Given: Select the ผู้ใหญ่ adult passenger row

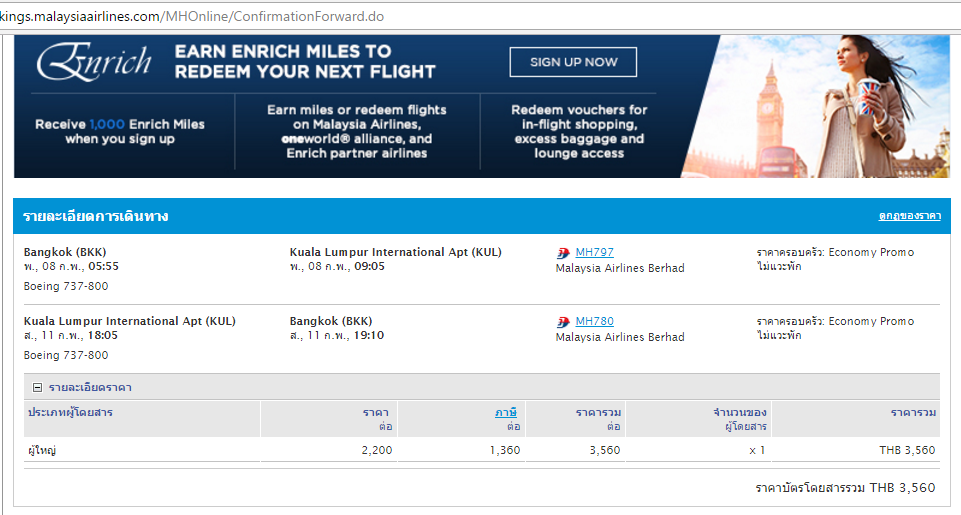Looking at the screenshot, I should tap(42, 450).
